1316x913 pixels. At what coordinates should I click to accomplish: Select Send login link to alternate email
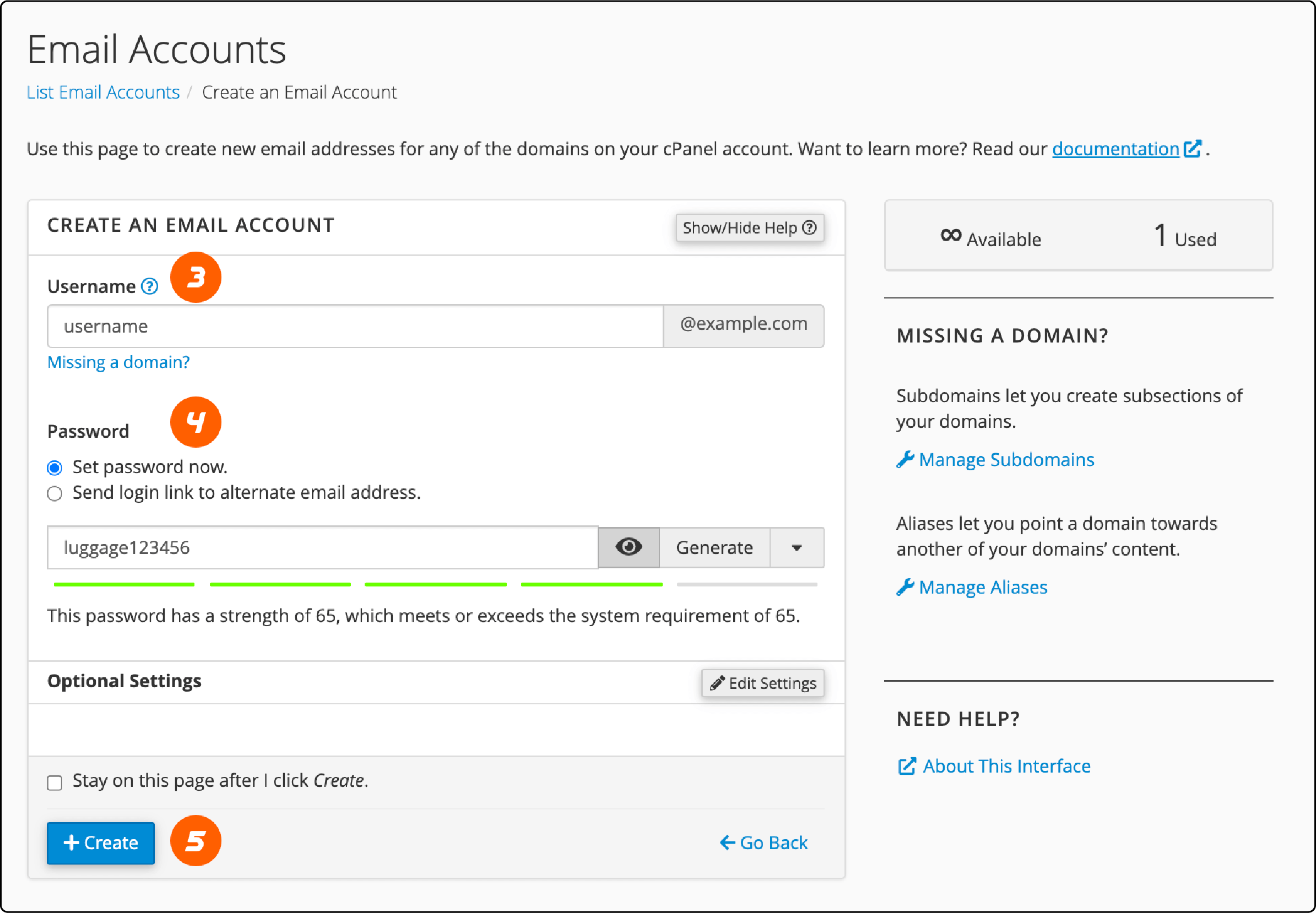tap(55, 493)
